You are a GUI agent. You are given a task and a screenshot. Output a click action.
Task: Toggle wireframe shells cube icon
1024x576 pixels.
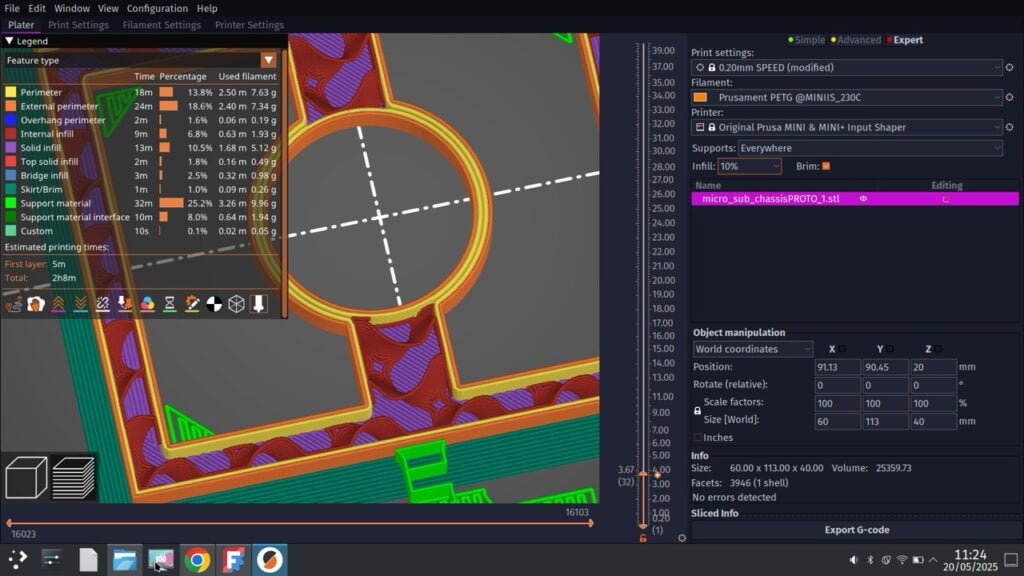coord(236,303)
